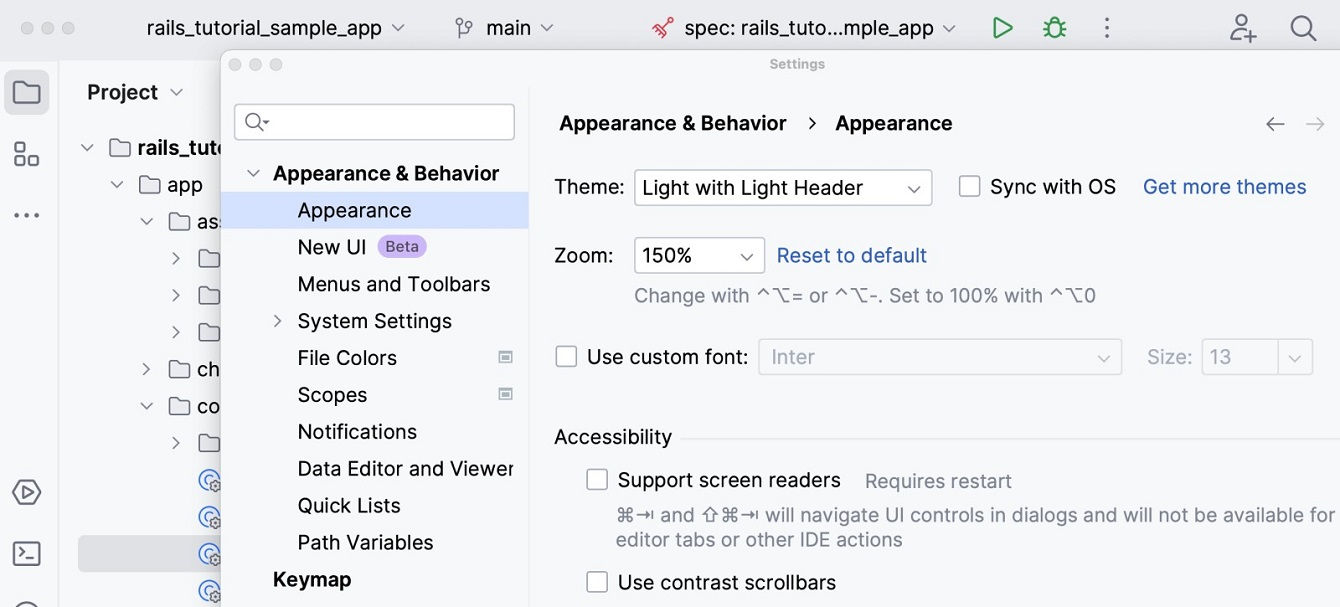Select Menus and Toolbars in settings list
Image resolution: width=1340 pixels, height=607 pixels.
point(393,284)
